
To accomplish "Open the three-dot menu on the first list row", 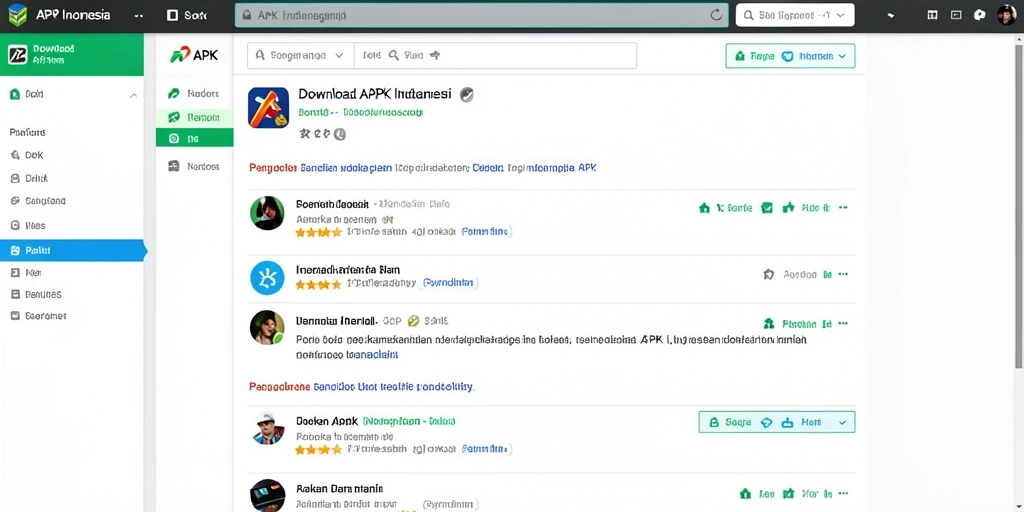I will click(x=843, y=208).
